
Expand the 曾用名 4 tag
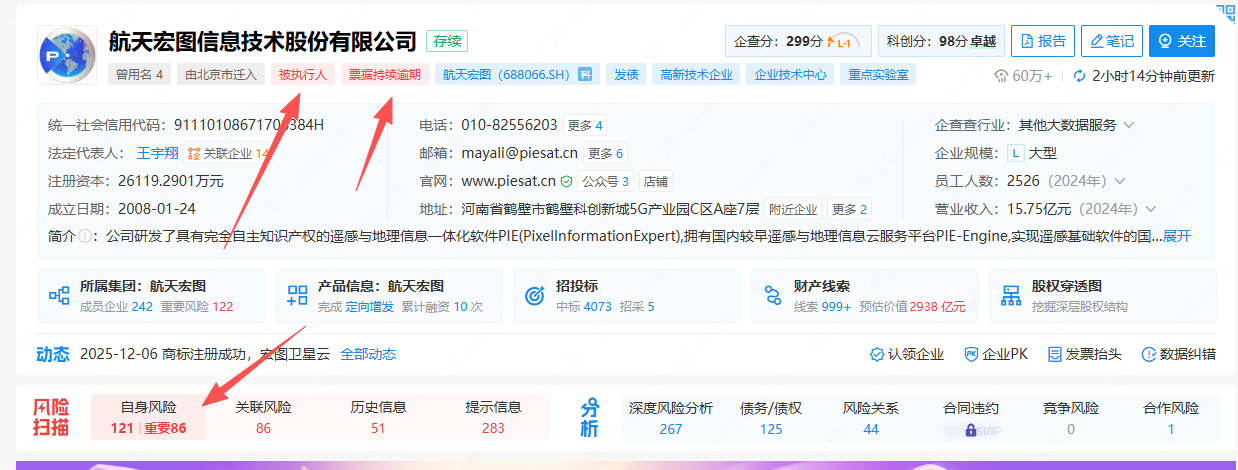click(139, 74)
